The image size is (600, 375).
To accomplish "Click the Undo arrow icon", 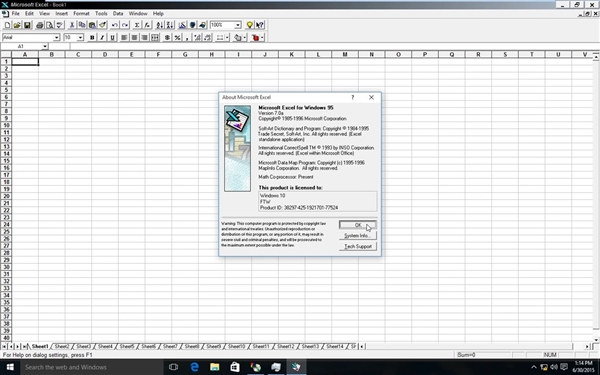I will coord(115,25).
